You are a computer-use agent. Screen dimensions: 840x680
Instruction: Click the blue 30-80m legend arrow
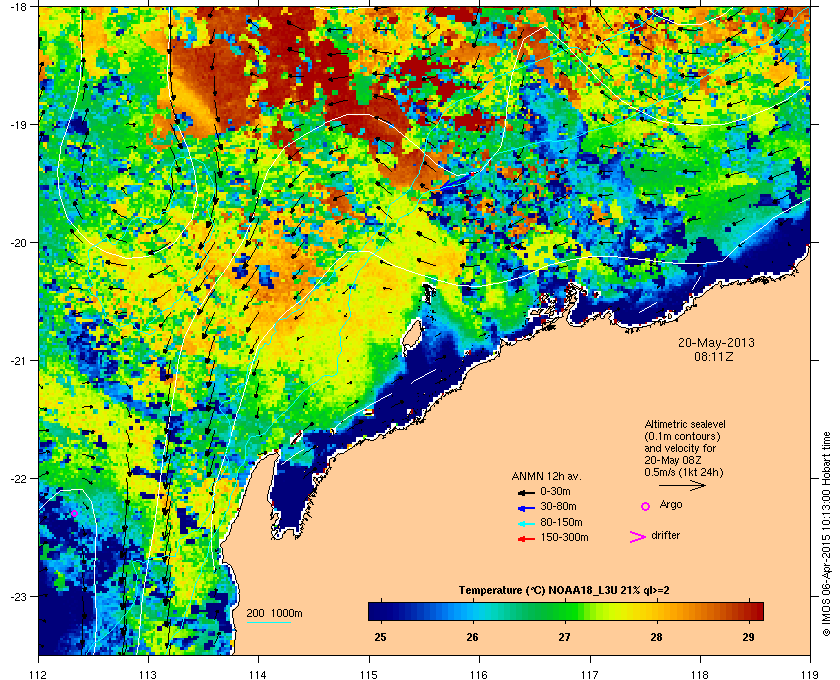coord(526,507)
